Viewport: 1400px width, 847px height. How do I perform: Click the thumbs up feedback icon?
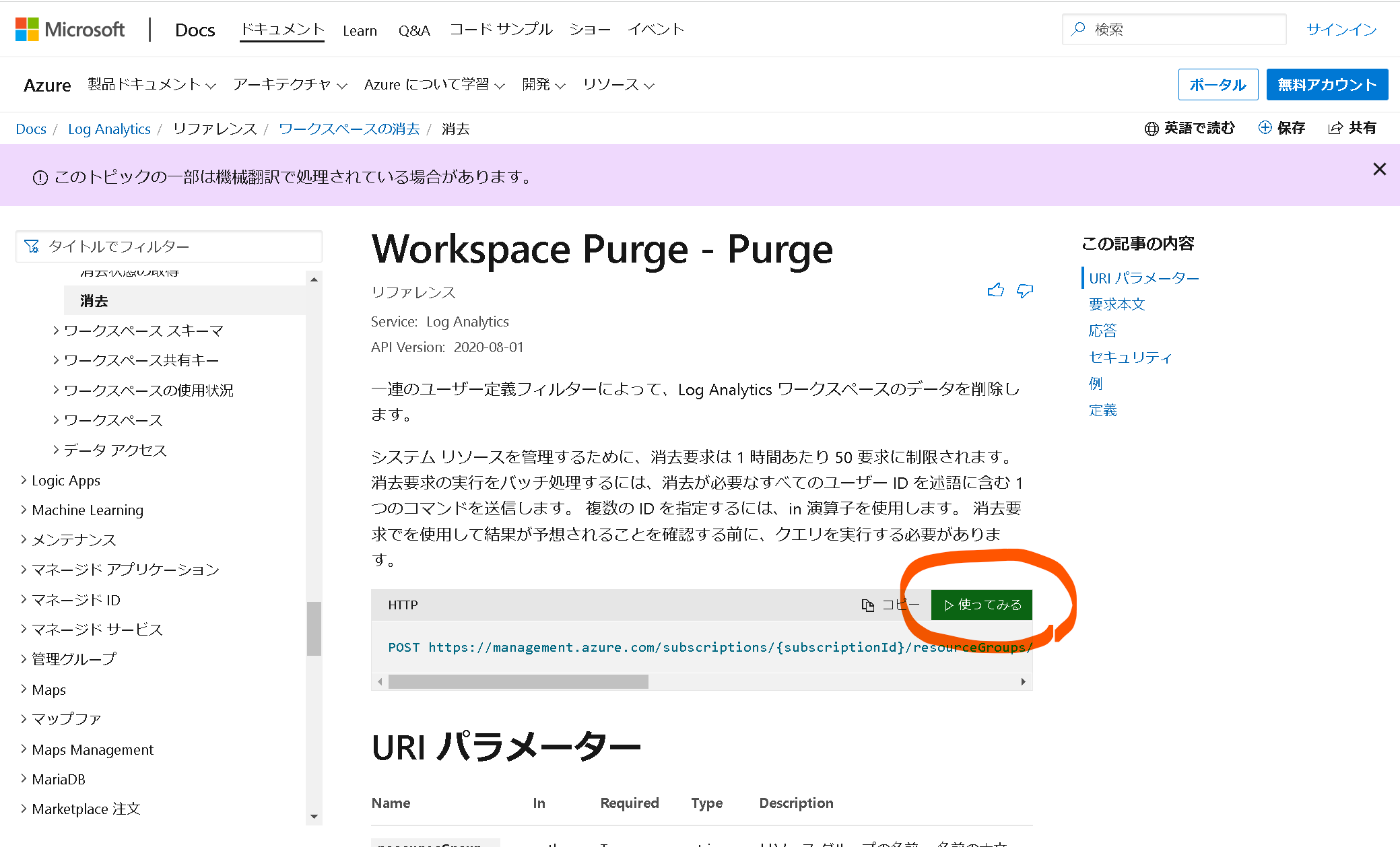995,290
